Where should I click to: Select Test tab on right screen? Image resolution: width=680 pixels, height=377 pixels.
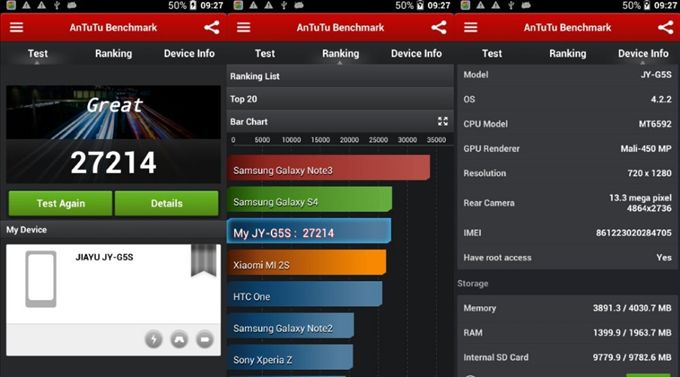(x=492, y=53)
